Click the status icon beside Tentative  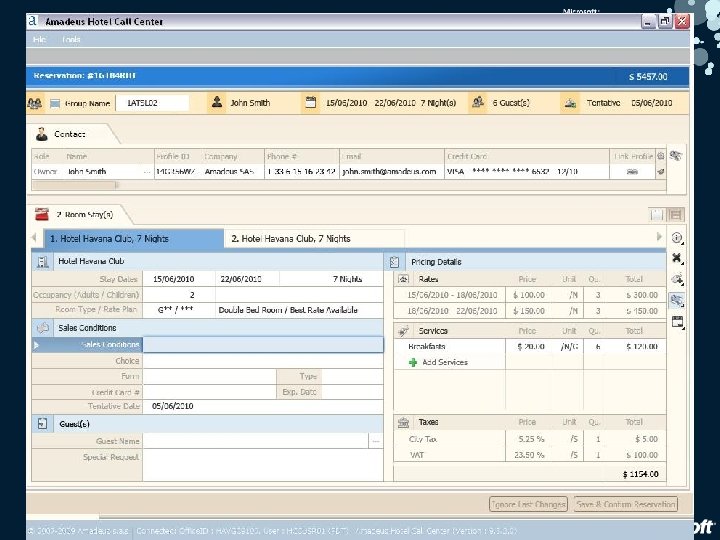click(570, 103)
